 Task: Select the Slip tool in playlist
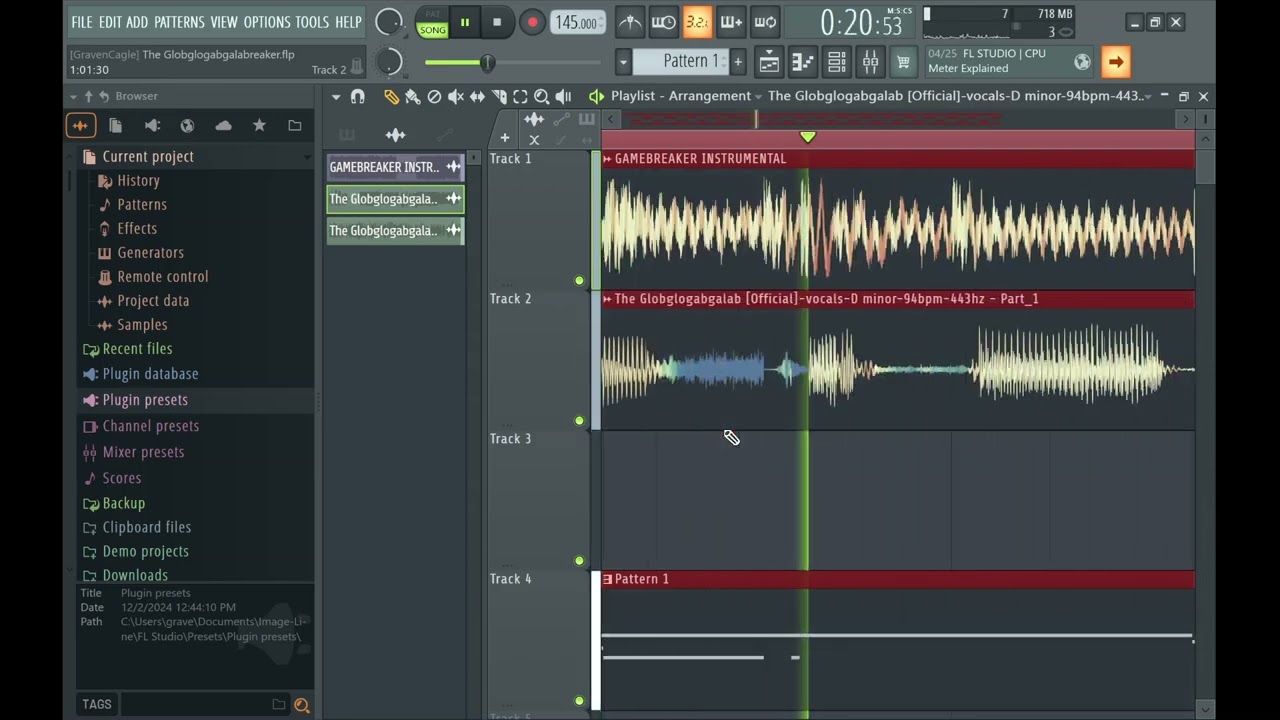click(477, 97)
